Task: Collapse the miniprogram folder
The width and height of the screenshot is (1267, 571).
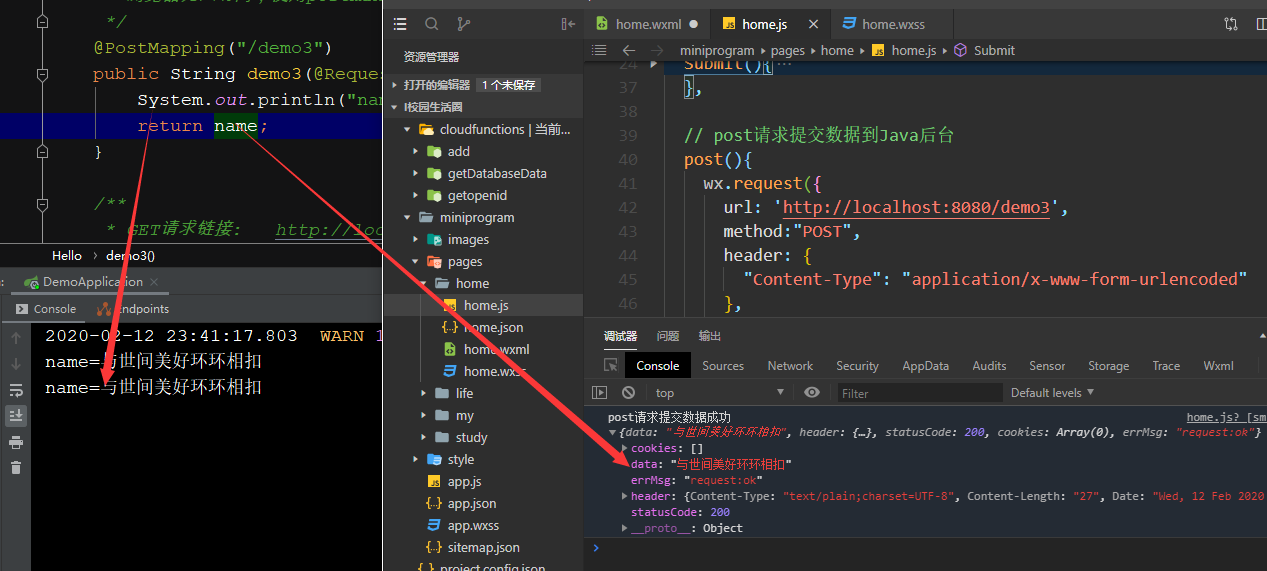Action: pyautogui.click(x=407, y=217)
